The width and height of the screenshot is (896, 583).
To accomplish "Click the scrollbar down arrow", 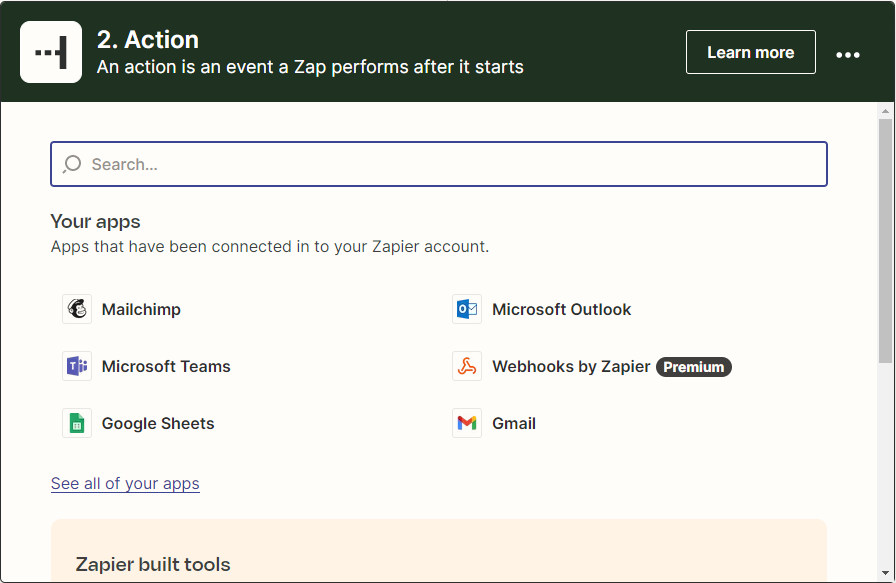I will pyautogui.click(x=885, y=573).
